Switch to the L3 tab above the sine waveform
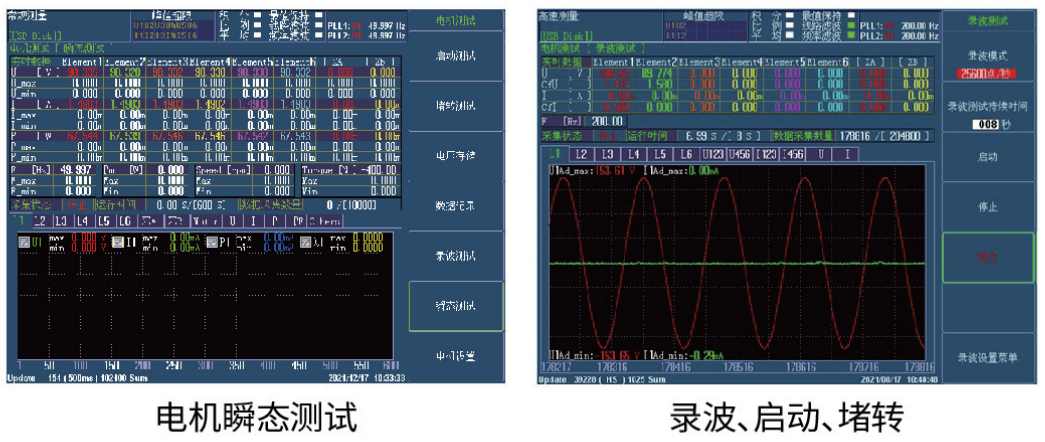 [606, 154]
